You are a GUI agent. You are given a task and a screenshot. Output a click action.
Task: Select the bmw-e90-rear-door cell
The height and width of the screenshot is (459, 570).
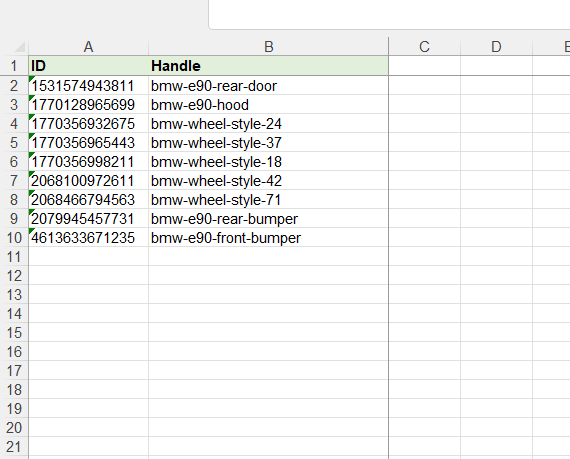point(268,86)
